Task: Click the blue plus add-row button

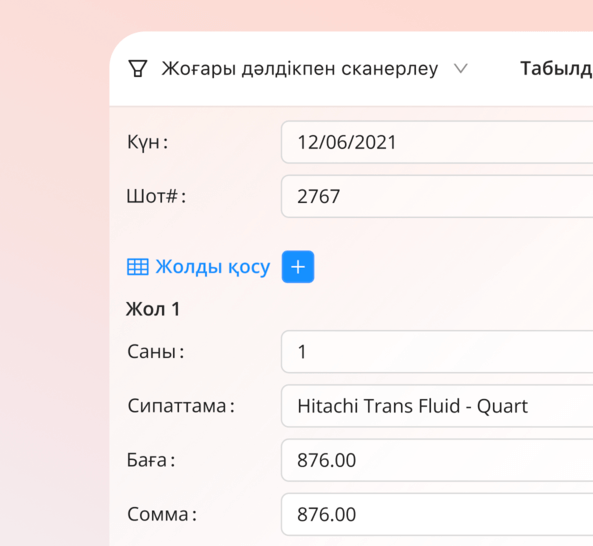Action: [298, 267]
